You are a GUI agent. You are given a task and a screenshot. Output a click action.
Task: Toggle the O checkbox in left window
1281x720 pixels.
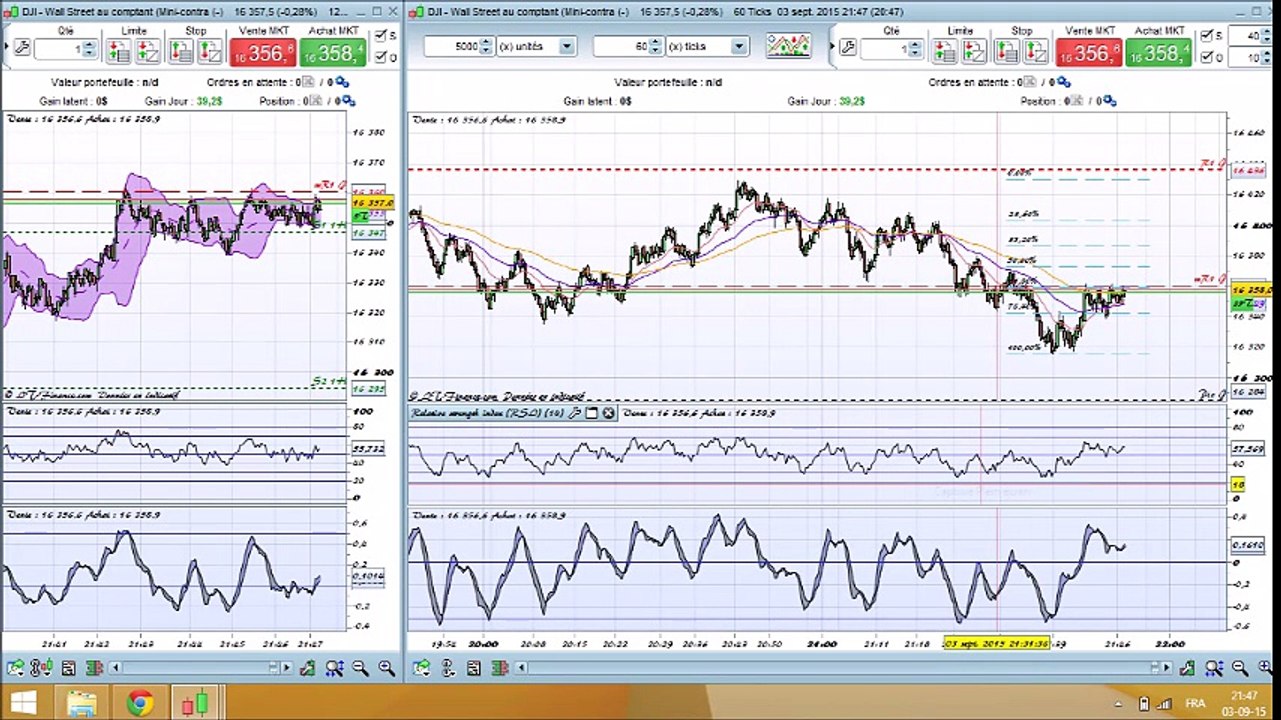click(x=379, y=58)
